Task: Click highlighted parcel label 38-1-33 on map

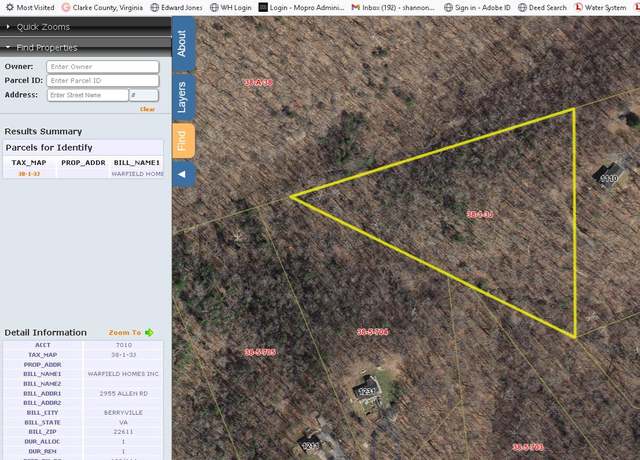Action: click(480, 214)
